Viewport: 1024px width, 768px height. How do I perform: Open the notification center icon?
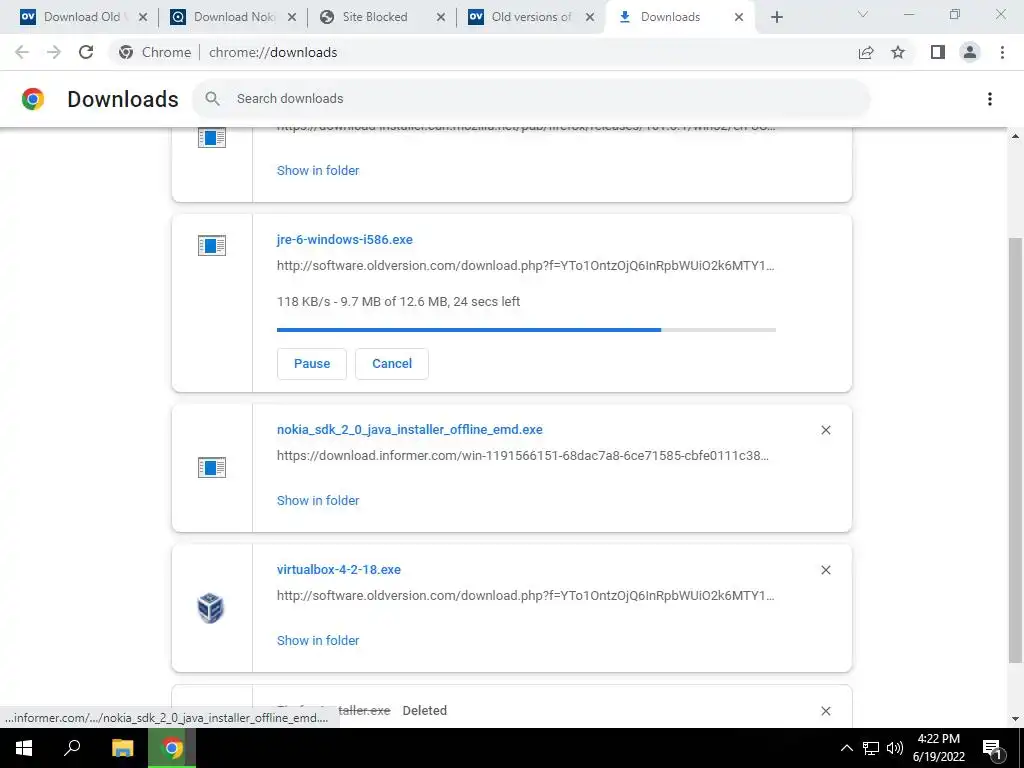(x=993, y=748)
